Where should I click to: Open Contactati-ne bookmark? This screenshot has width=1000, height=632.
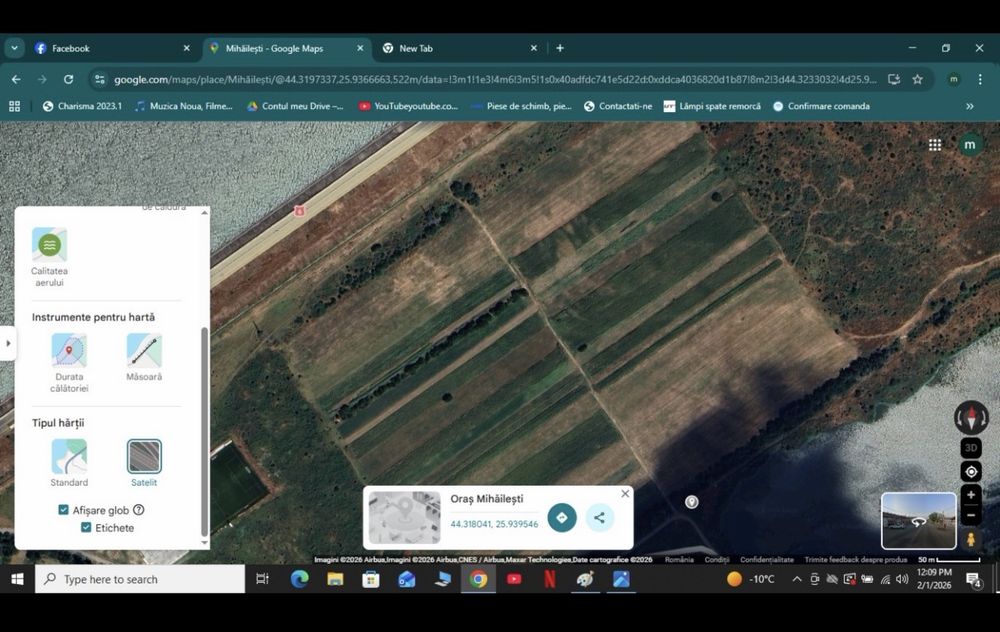(618, 107)
